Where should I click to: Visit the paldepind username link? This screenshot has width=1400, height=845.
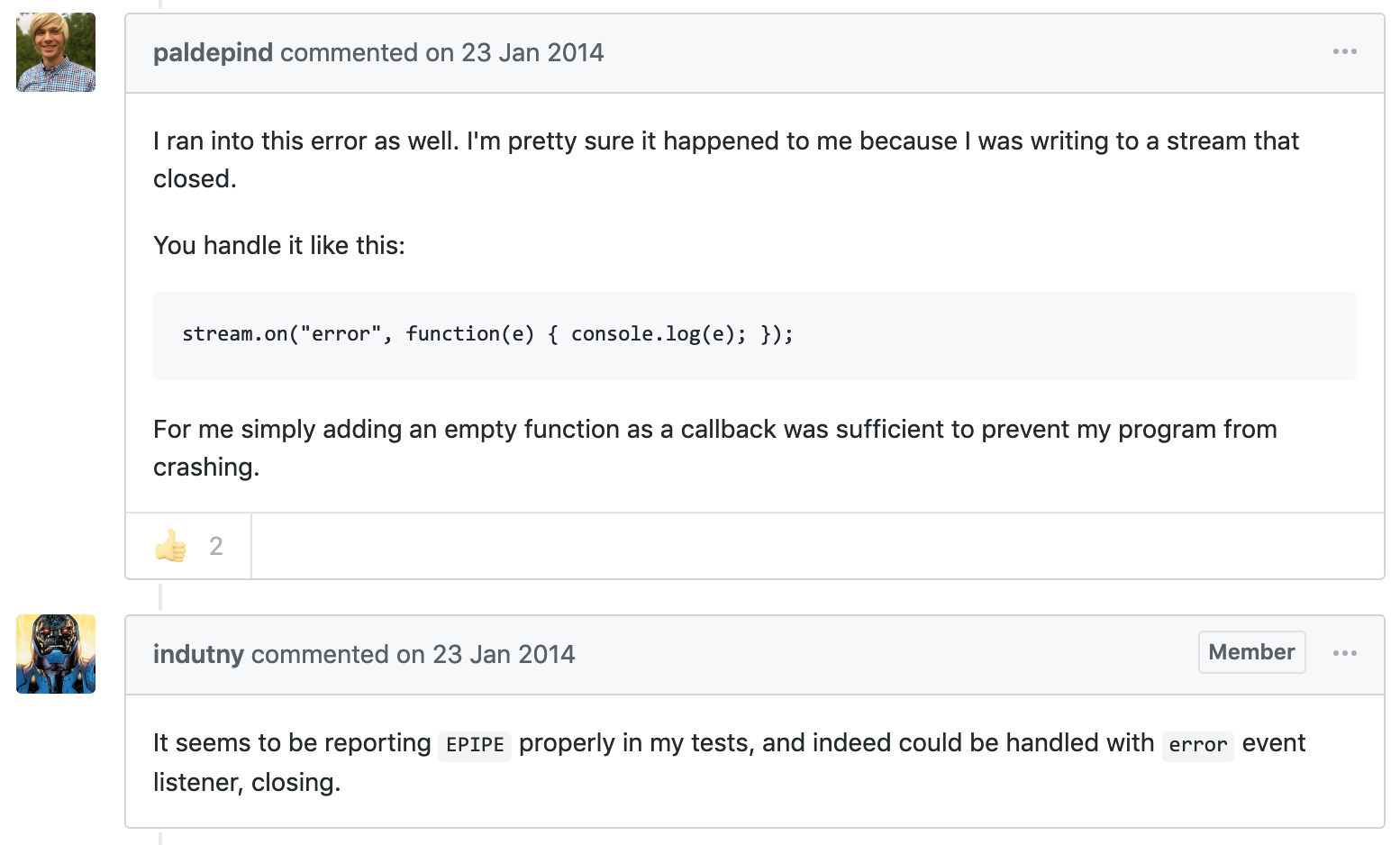click(x=213, y=53)
